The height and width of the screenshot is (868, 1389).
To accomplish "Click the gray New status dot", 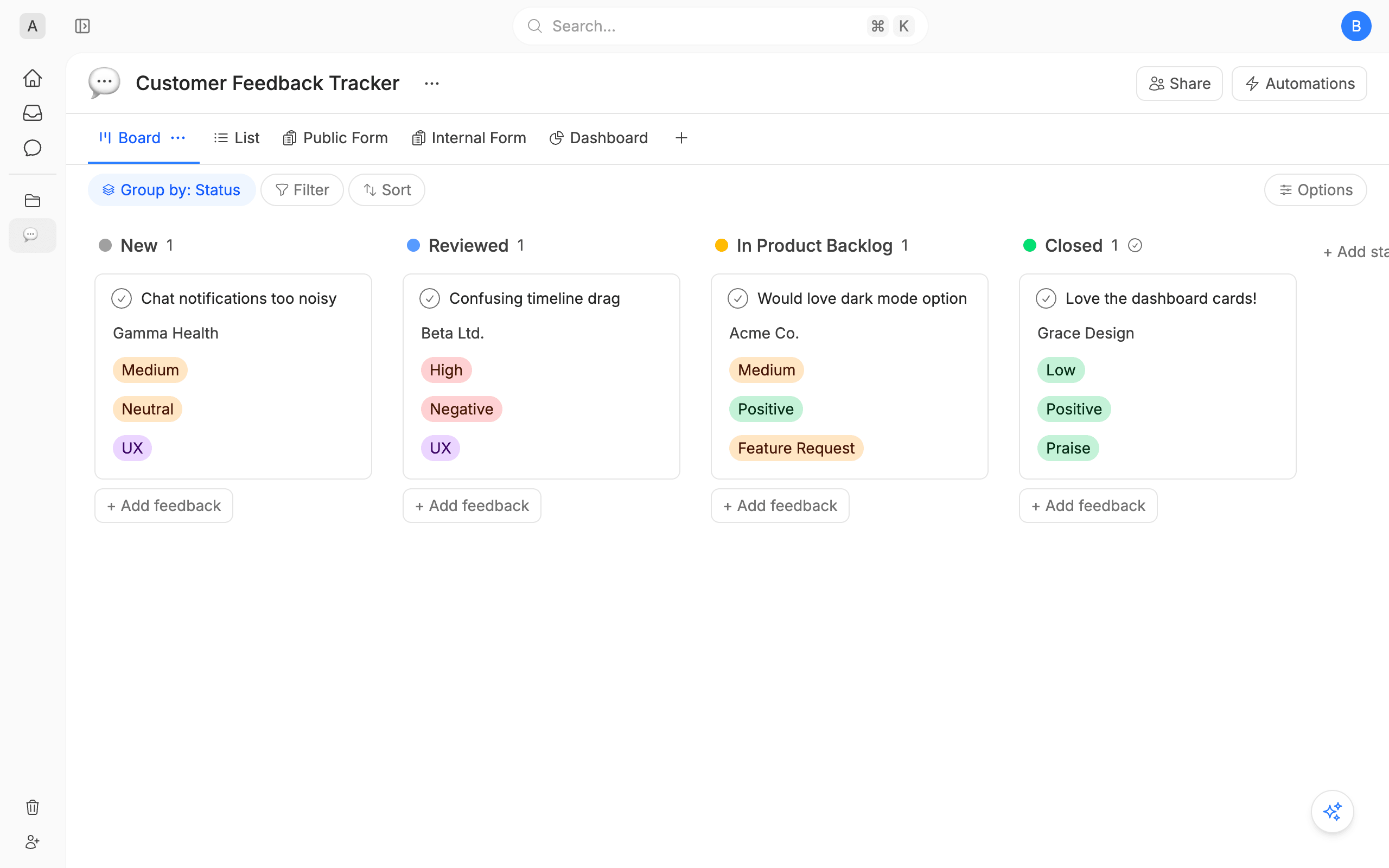I will click(x=105, y=246).
